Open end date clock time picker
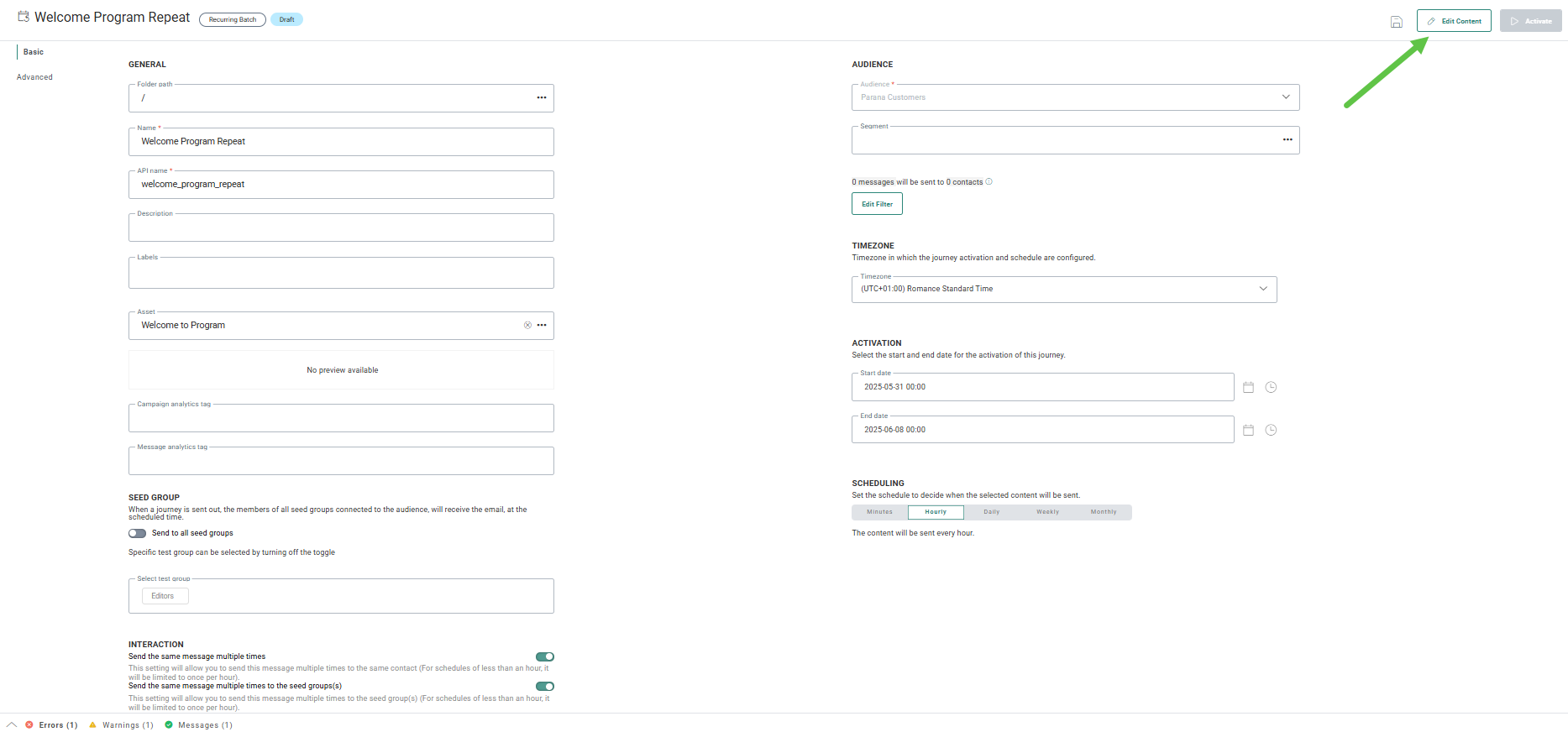This screenshot has width=1568, height=732. pos(1271,431)
